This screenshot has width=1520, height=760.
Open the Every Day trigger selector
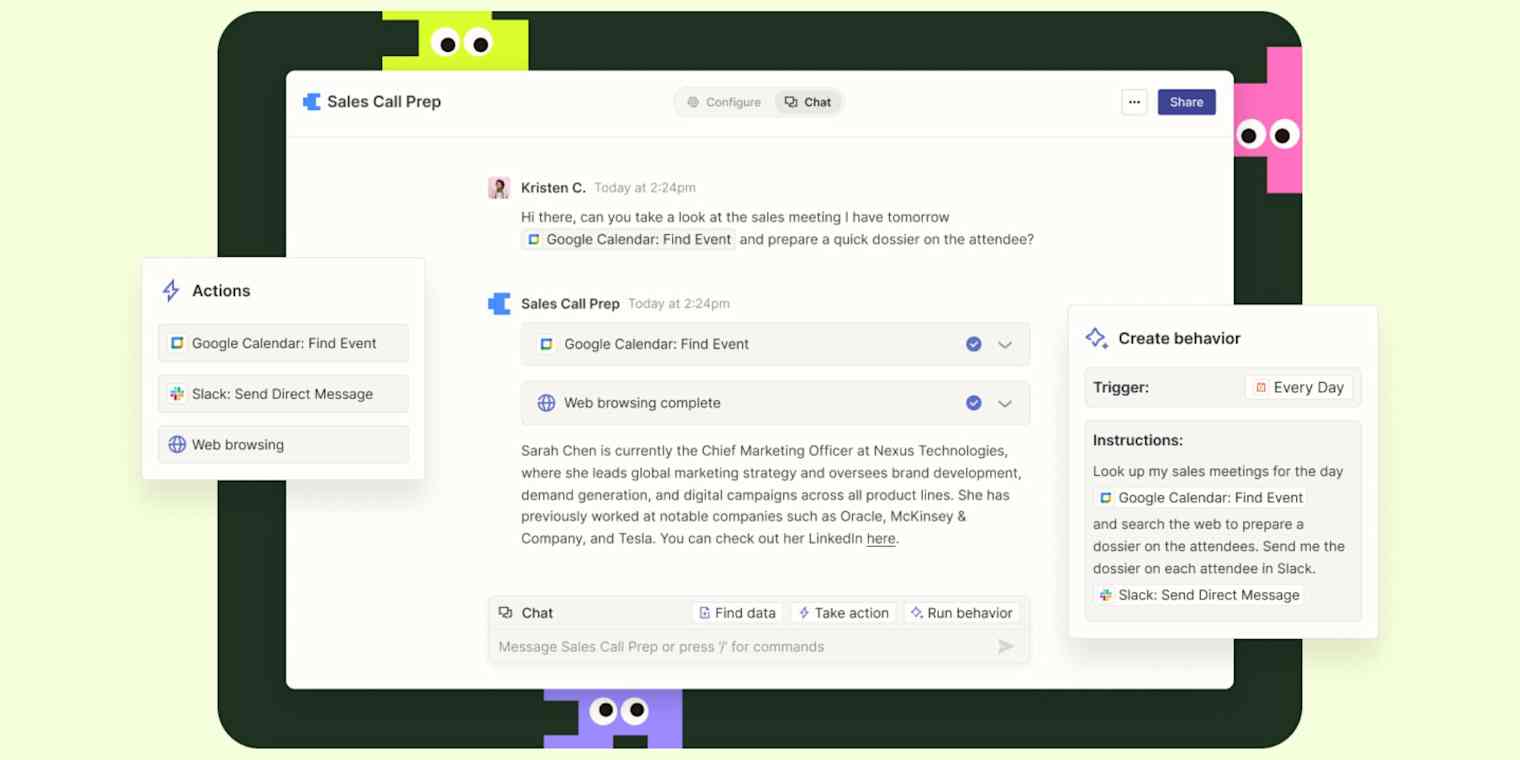1298,388
